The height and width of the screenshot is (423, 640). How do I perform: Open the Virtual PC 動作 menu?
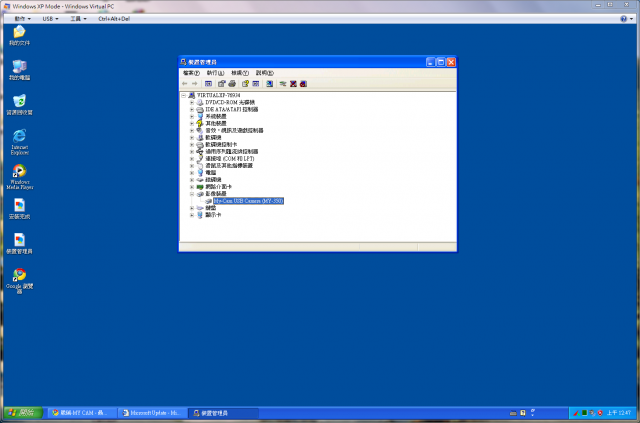22,19
